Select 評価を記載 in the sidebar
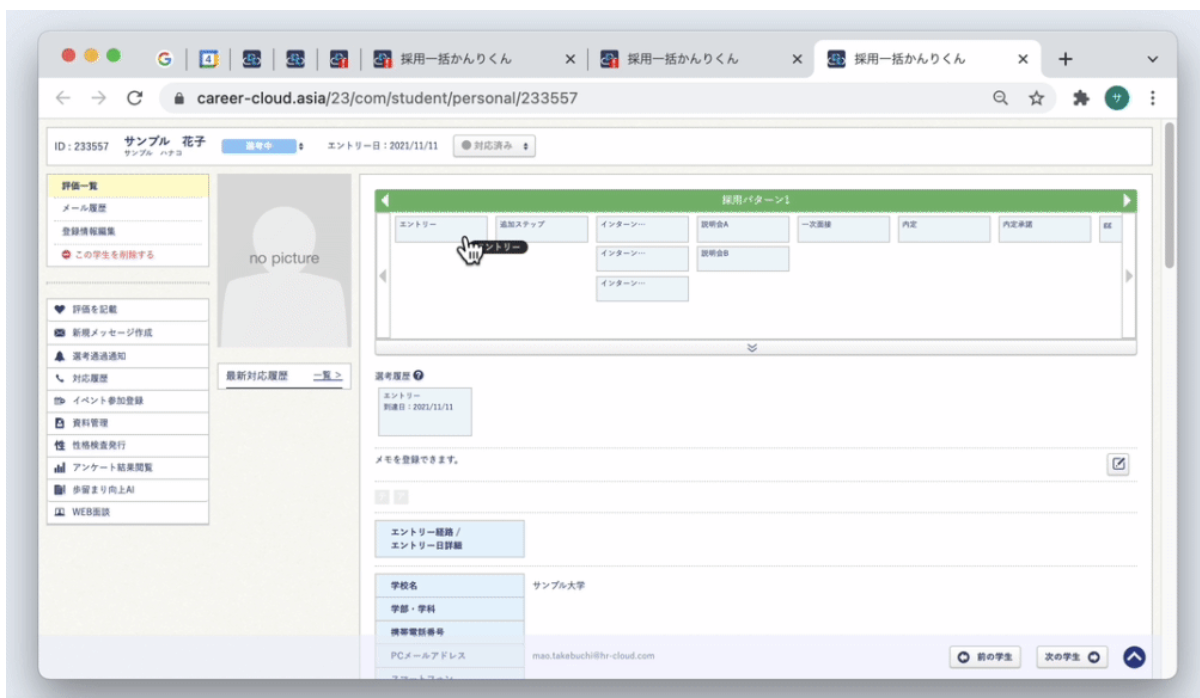Viewport: 1200px width, 698px height. point(127,310)
